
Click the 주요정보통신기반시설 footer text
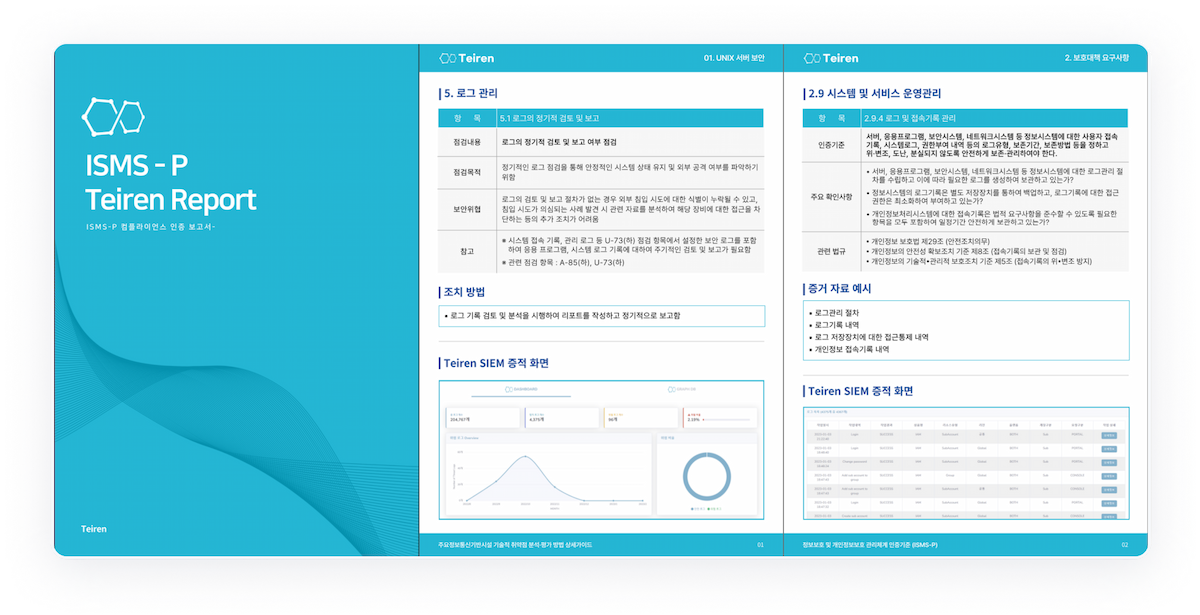[x=515, y=545]
